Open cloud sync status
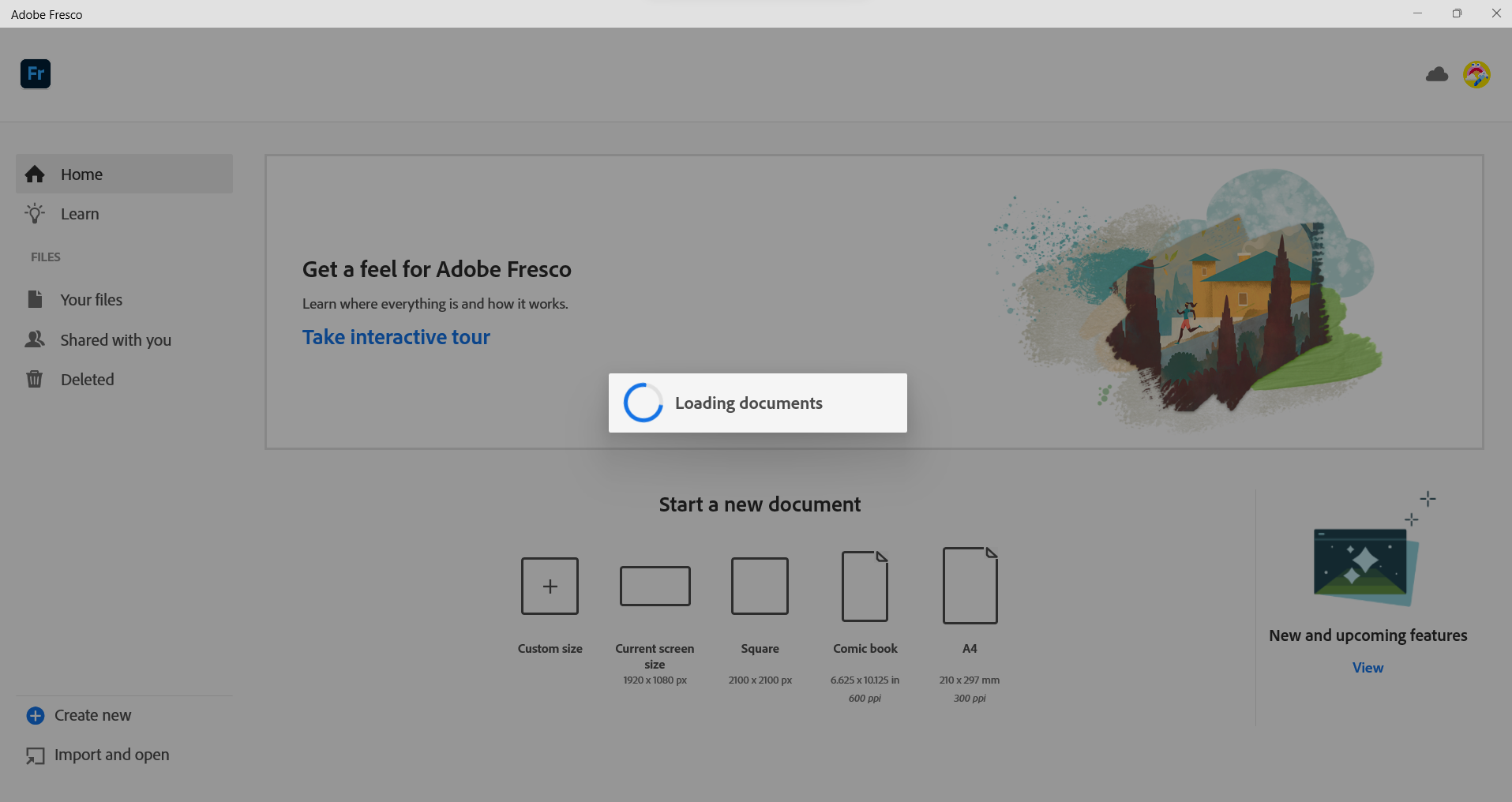The image size is (1512, 802). point(1436,73)
